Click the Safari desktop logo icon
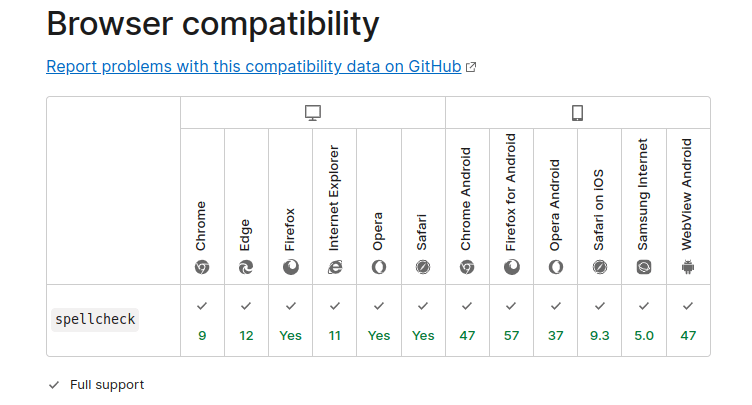 click(x=423, y=267)
